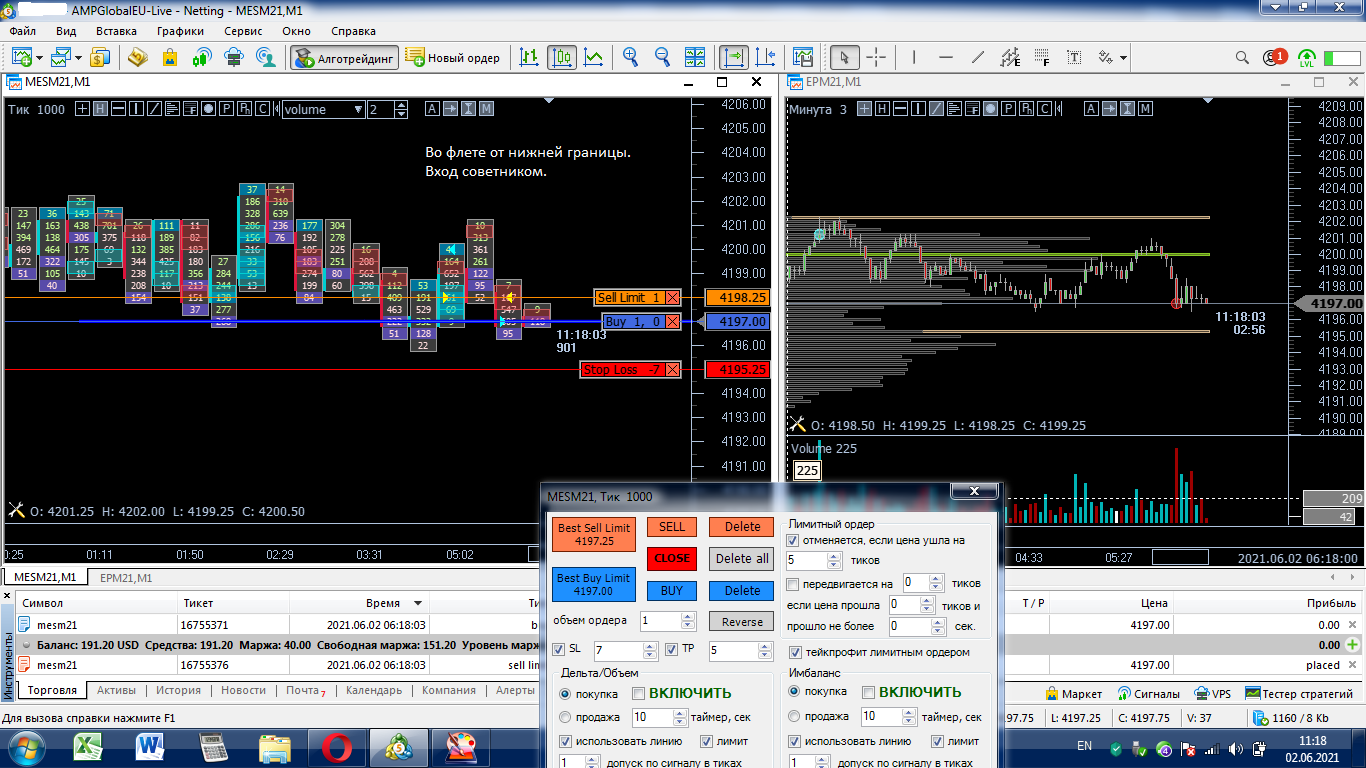Click the SL value input field
Screen dimensions: 1366x768
coord(620,651)
